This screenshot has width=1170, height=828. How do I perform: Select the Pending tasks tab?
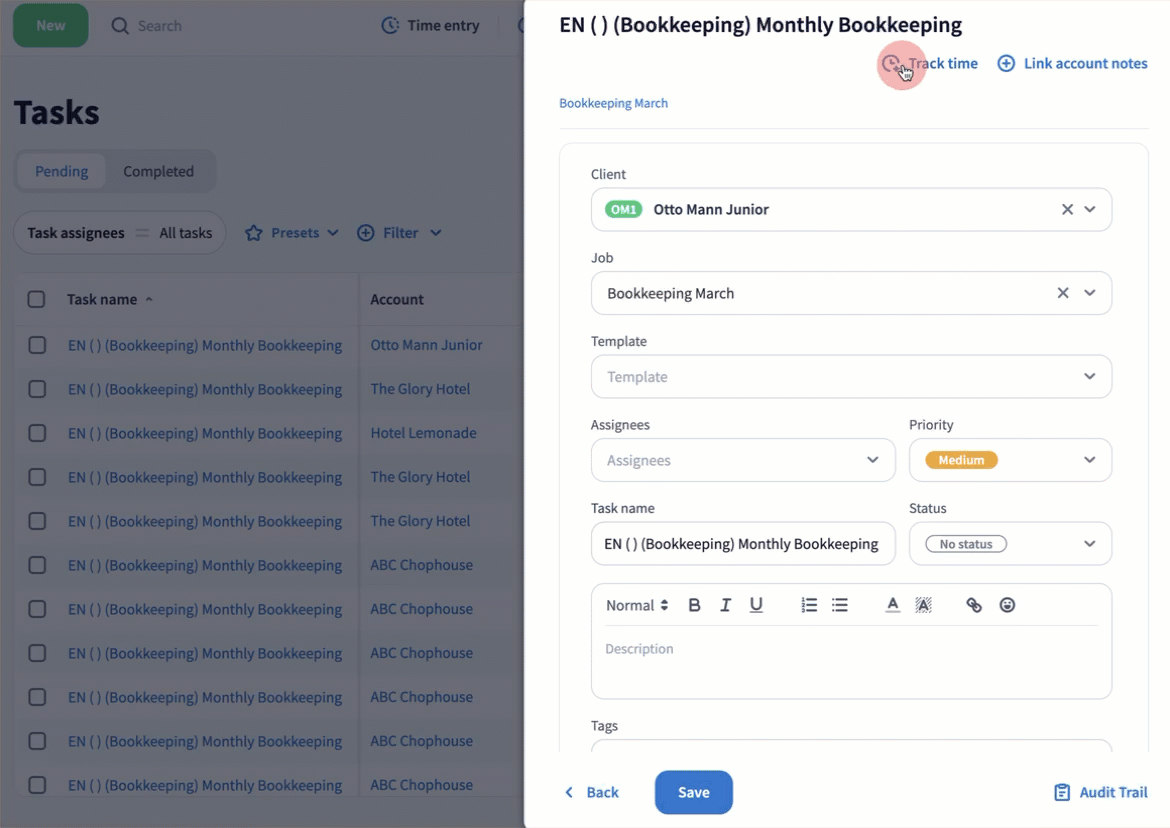coord(62,171)
